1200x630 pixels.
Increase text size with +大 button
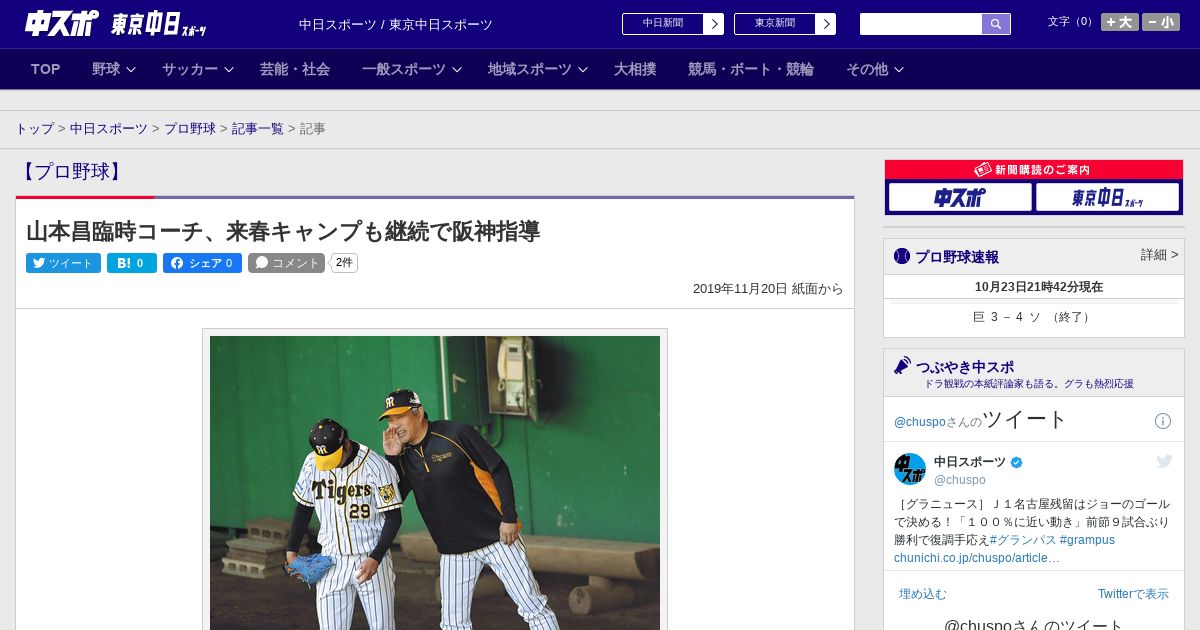click(x=1119, y=22)
